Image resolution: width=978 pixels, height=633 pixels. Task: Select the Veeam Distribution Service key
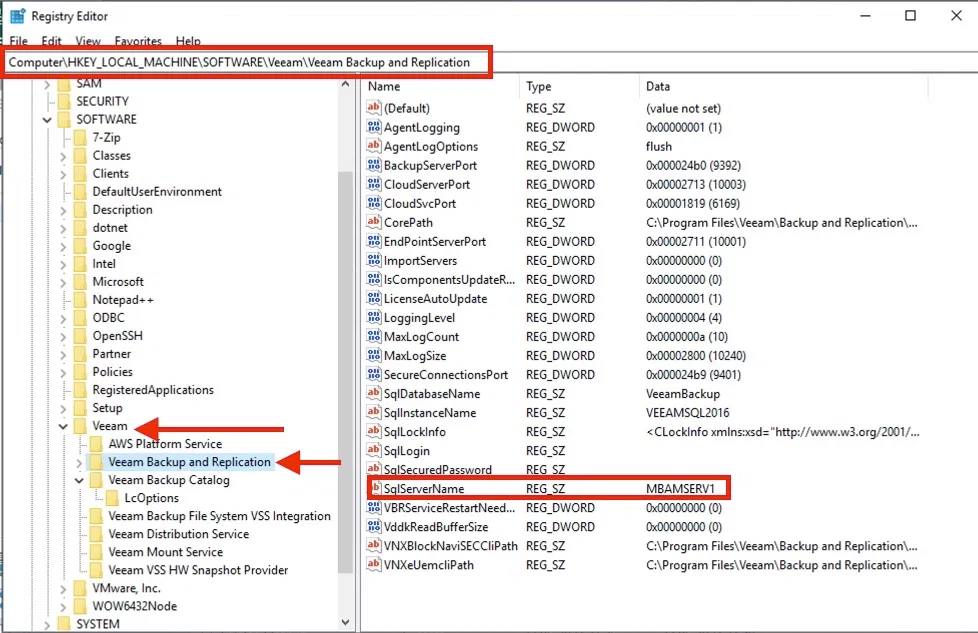178,534
